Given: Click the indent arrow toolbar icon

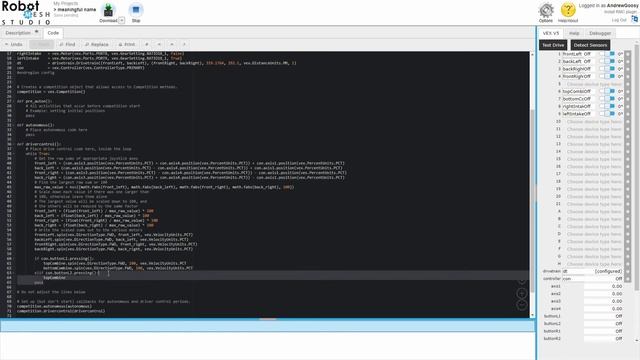Looking at the screenshot, I should click(172, 44).
